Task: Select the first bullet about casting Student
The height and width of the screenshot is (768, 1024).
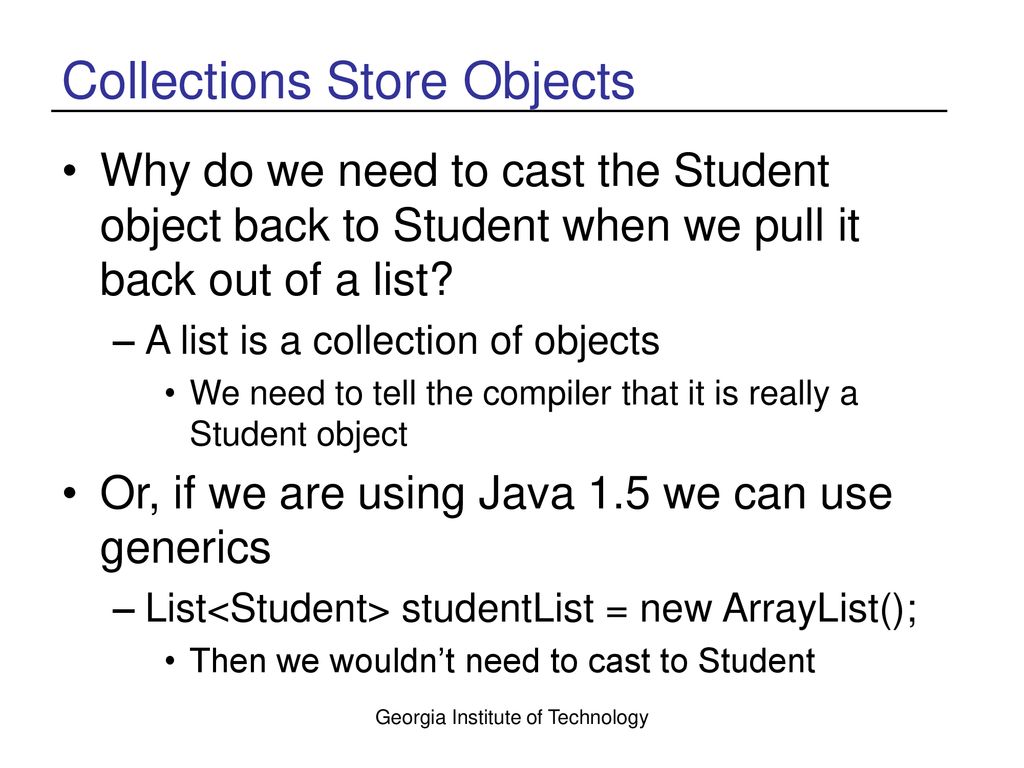Action: pyautogui.click(x=479, y=225)
